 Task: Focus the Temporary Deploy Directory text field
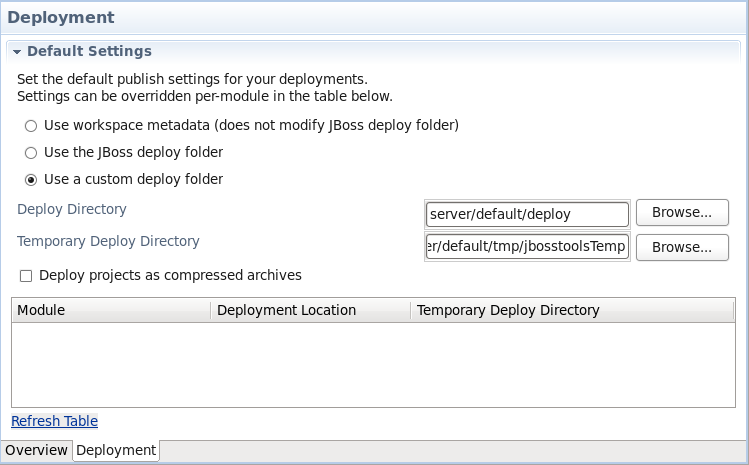(526, 247)
